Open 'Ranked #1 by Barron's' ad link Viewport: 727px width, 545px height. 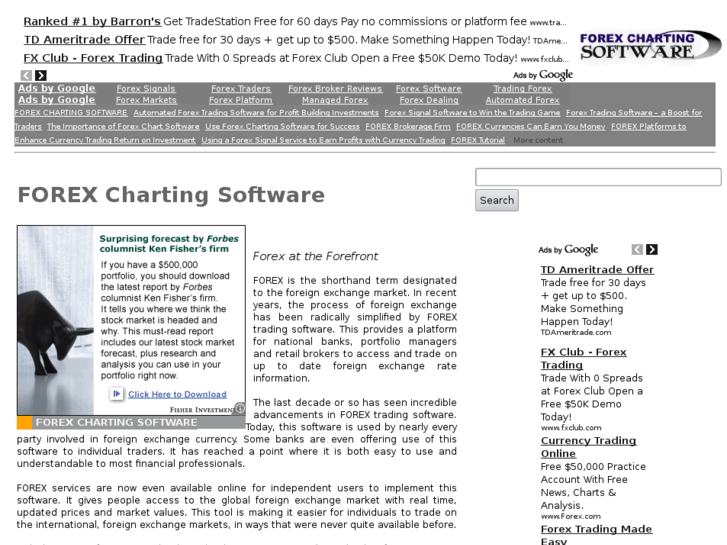[x=92, y=21]
